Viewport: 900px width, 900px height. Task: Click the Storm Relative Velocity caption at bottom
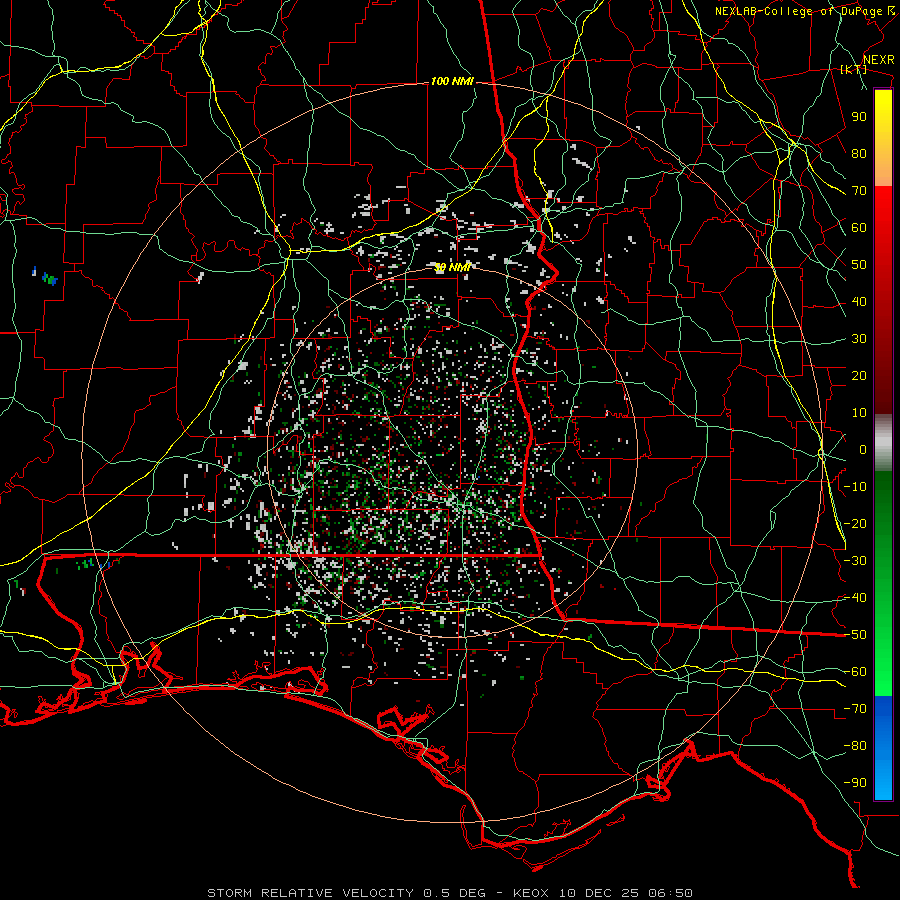450,893
